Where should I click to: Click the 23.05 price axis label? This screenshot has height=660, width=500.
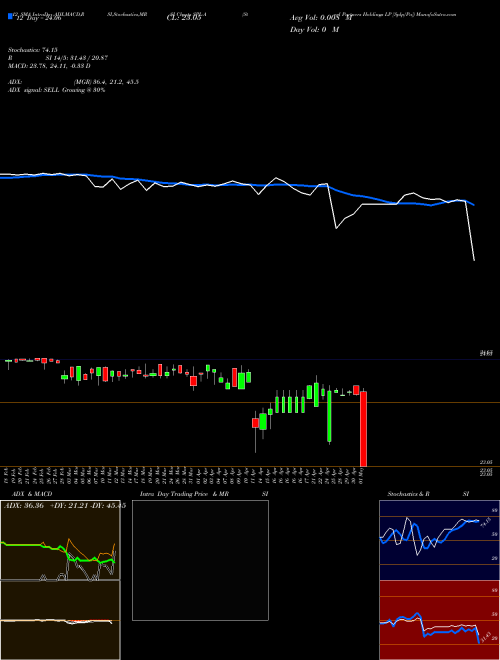pos(486,463)
